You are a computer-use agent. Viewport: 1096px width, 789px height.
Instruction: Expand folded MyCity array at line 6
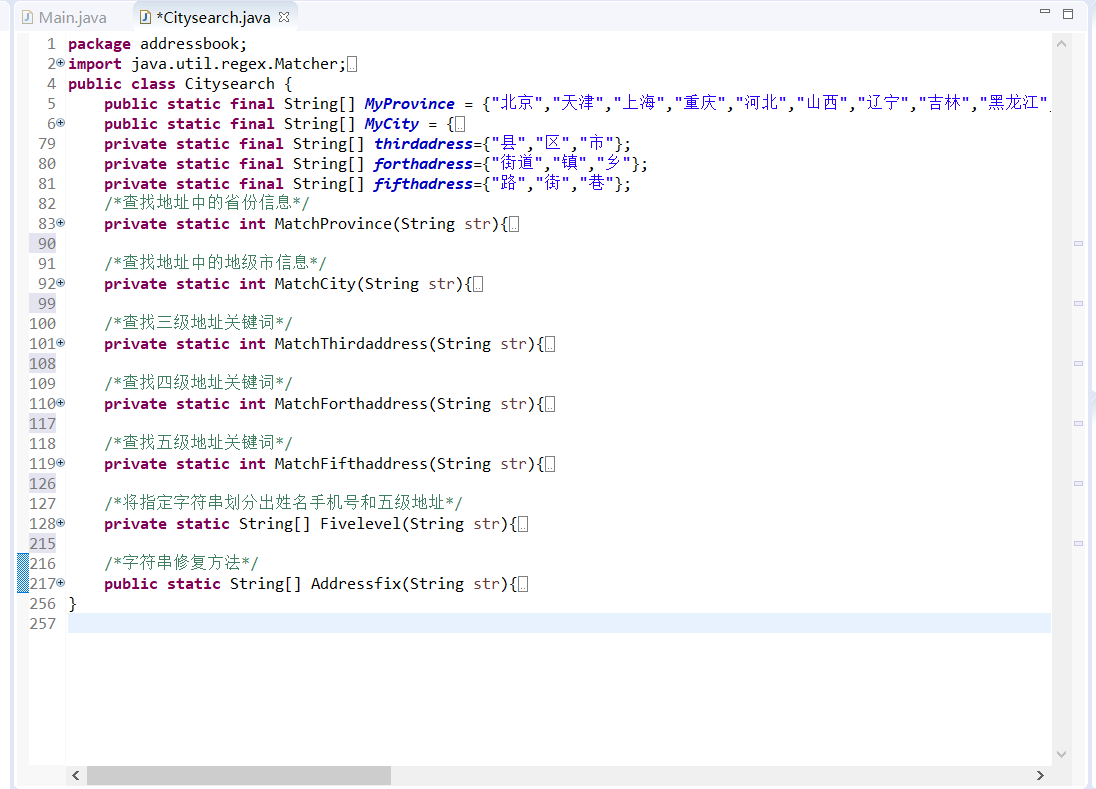[61, 123]
